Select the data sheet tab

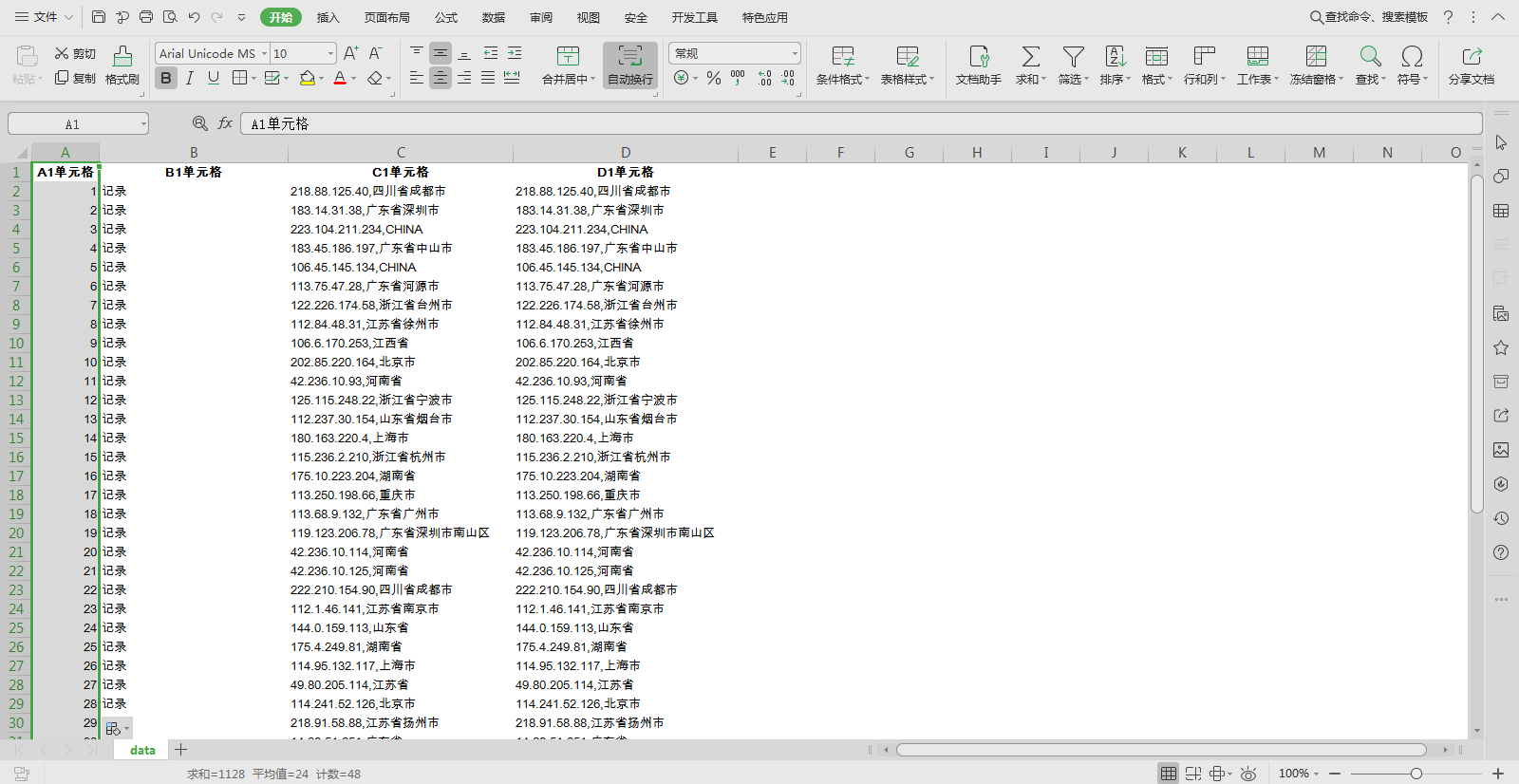coord(142,750)
